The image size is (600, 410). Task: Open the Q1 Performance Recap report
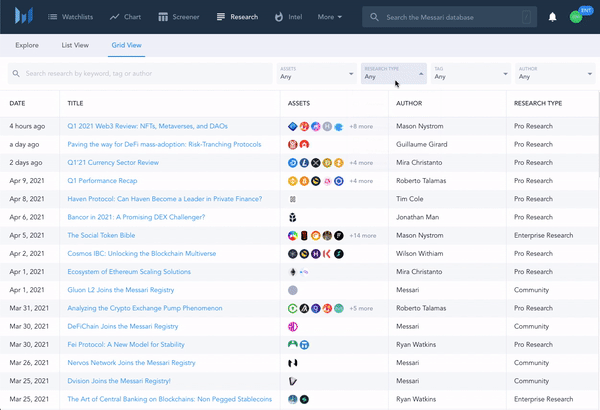click(x=102, y=181)
